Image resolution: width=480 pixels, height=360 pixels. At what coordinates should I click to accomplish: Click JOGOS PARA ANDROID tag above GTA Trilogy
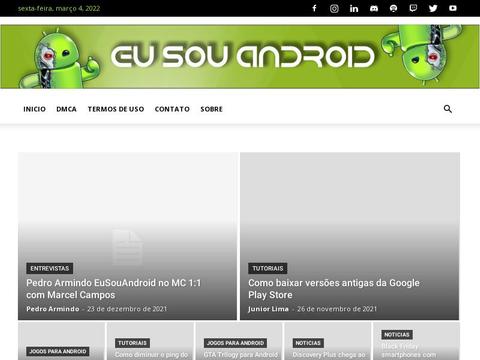click(235, 343)
